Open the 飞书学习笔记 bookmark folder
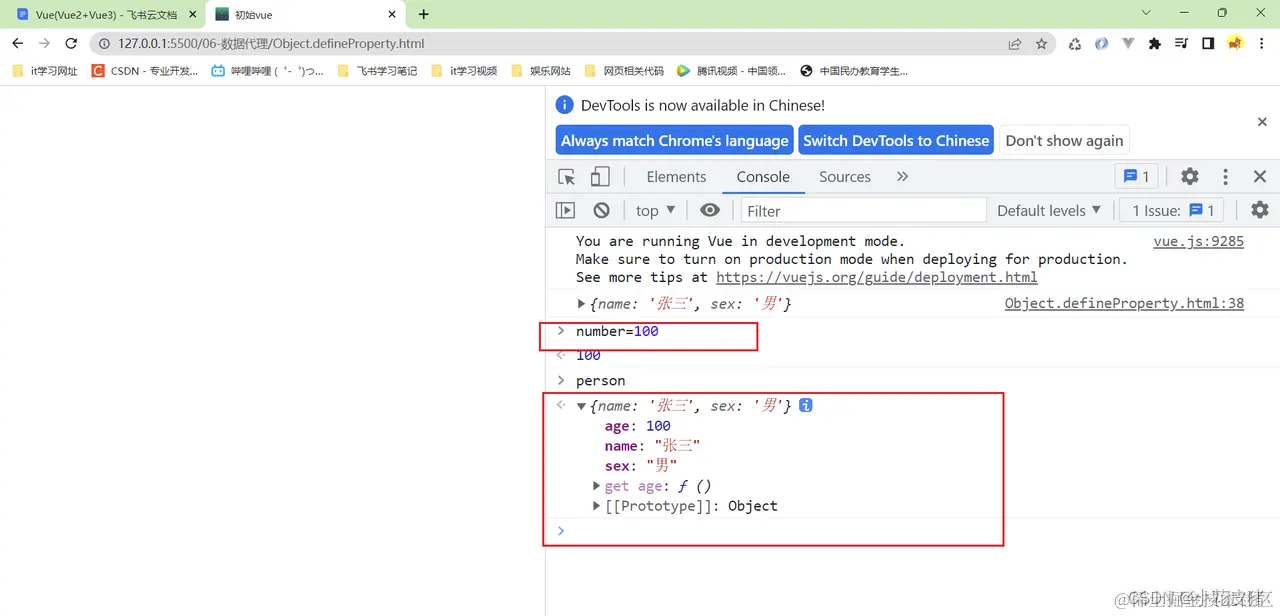This screenshot has width=1280, height=616. (x=377, y=71)
